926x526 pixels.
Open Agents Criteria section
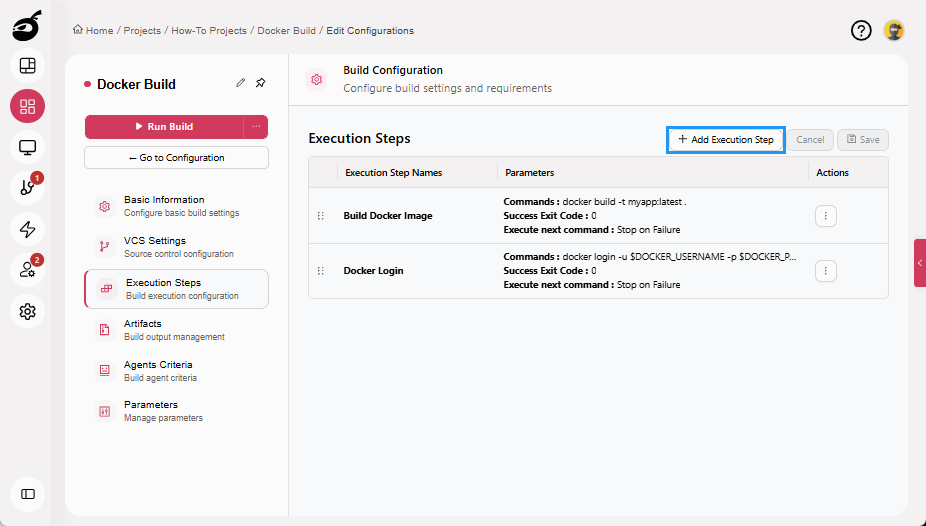(177, 371)
